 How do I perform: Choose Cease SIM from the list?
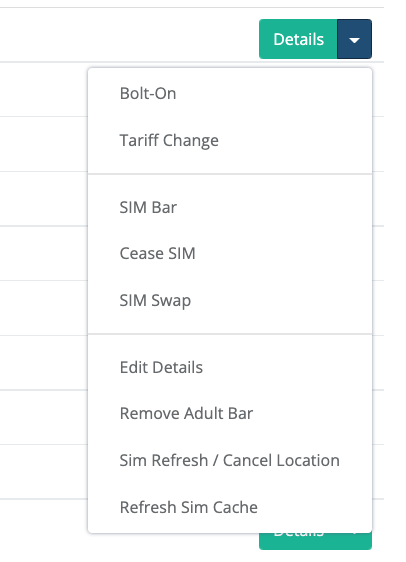[230, 253]
